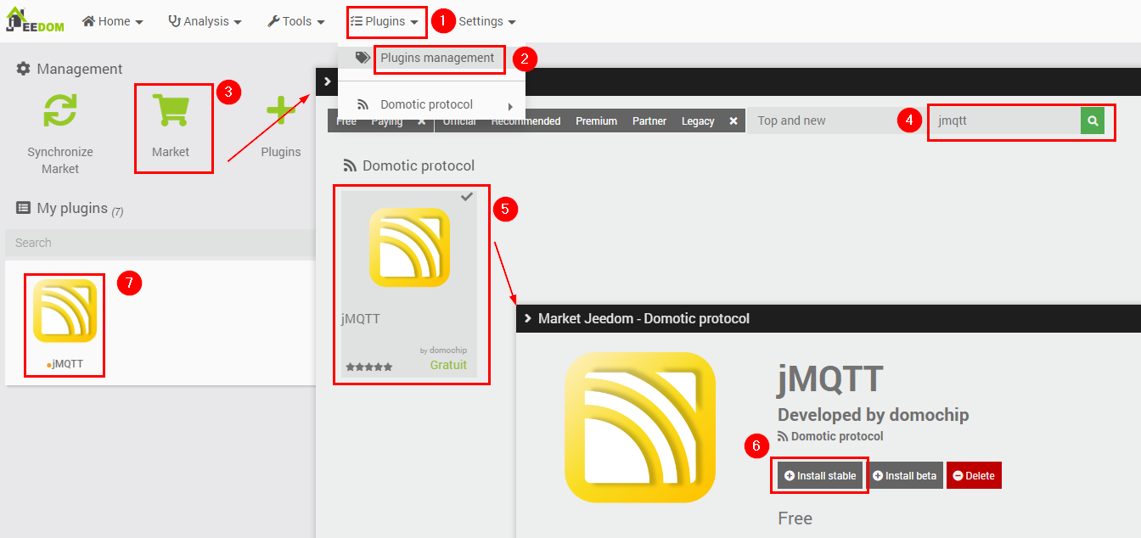1141x538 pixels.
Task: Open the Settings menu
Action: [488, 21]
